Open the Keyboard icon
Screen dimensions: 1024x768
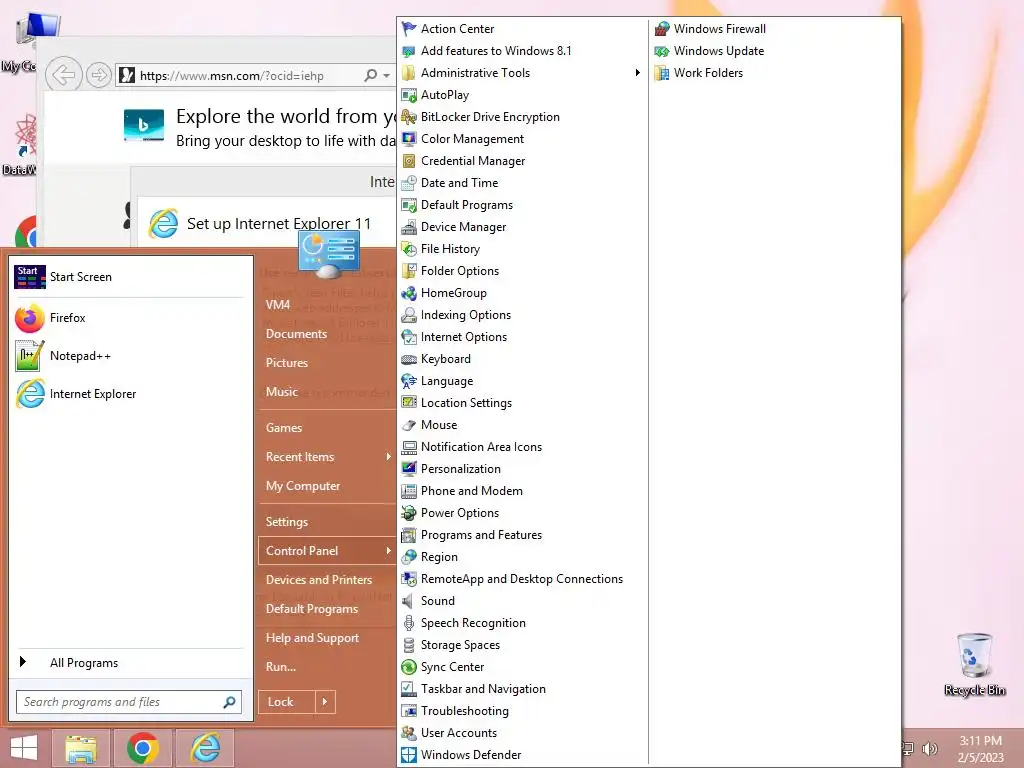coord(409,359)
